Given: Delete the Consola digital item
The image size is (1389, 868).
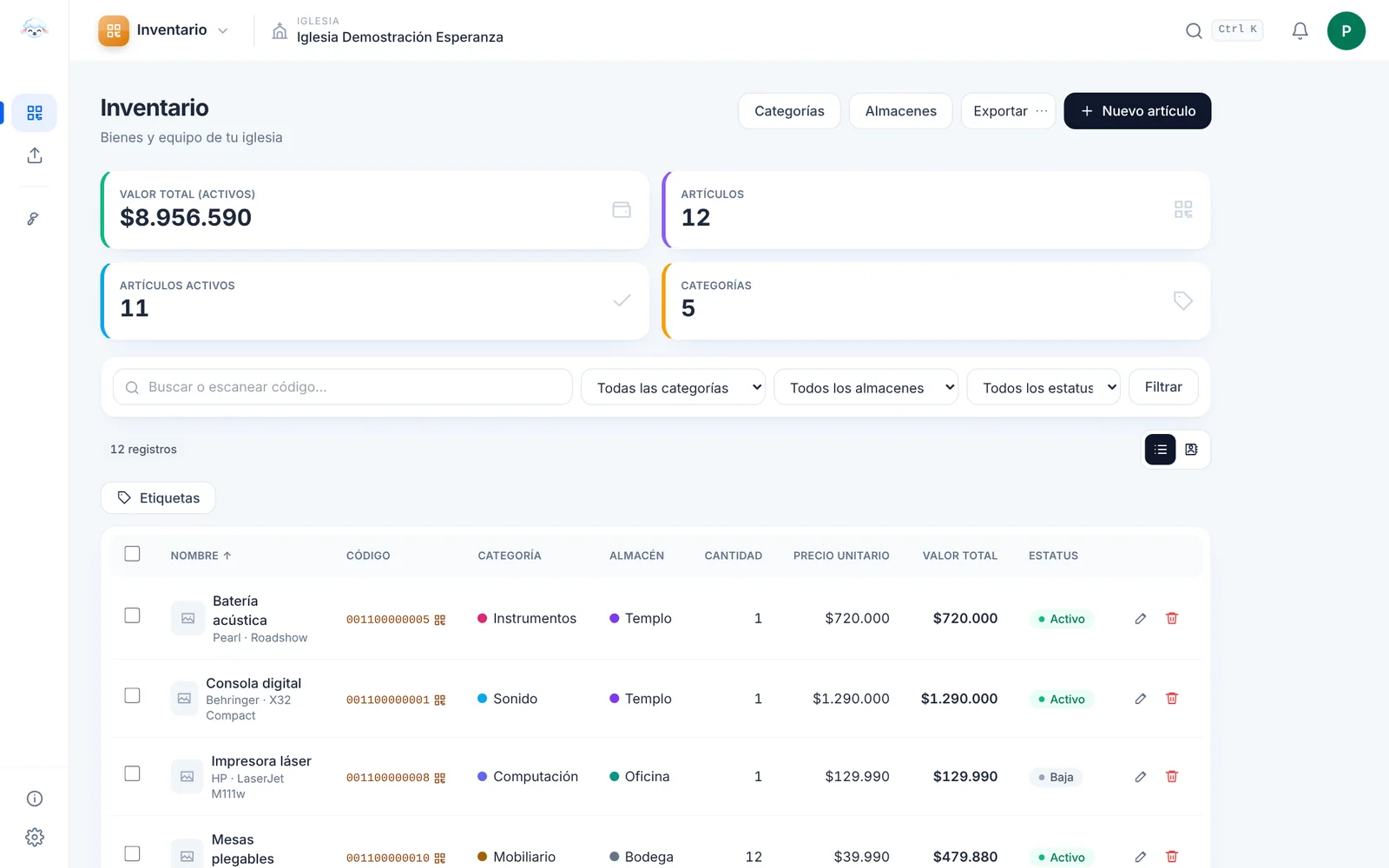Looking at the screenshot, I should pos(1172,699).
